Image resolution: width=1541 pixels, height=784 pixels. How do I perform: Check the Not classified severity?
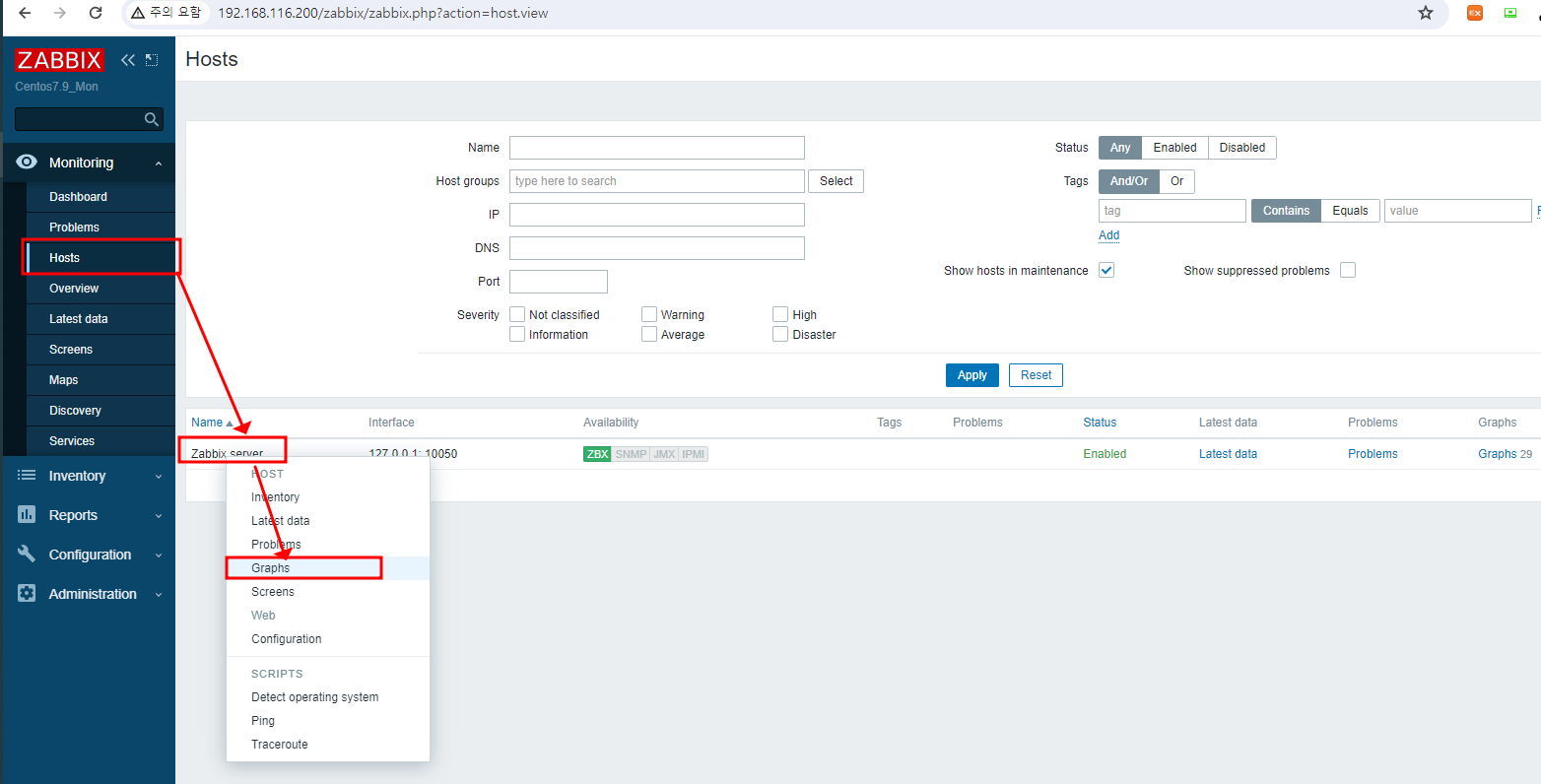click(517, 314)
